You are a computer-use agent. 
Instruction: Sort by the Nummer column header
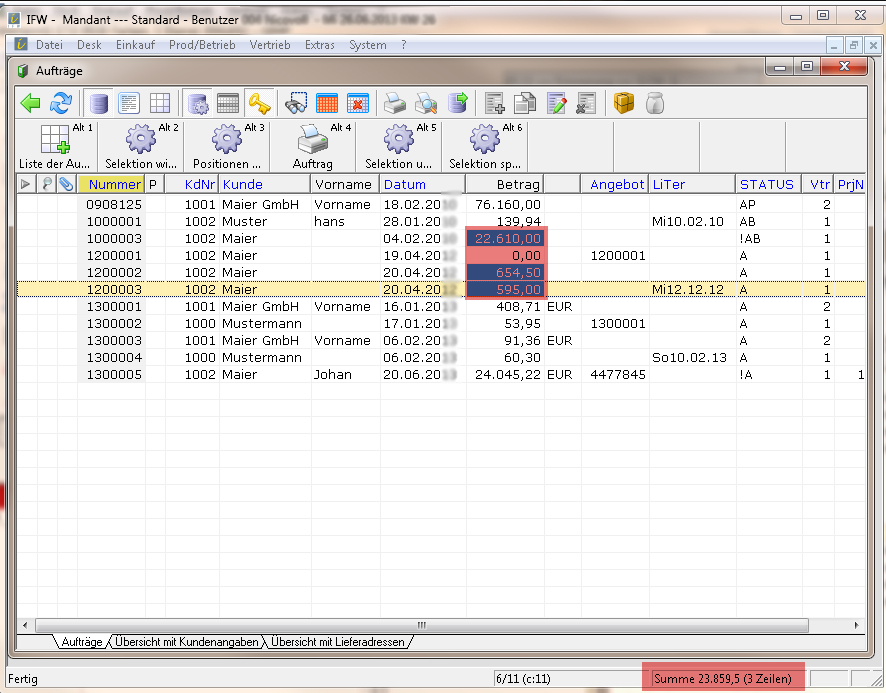(x=114, y=184)
